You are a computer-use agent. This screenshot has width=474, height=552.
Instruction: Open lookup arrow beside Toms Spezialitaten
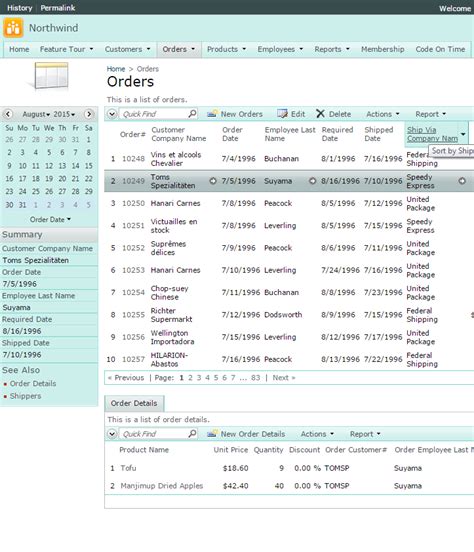[213, 181]
